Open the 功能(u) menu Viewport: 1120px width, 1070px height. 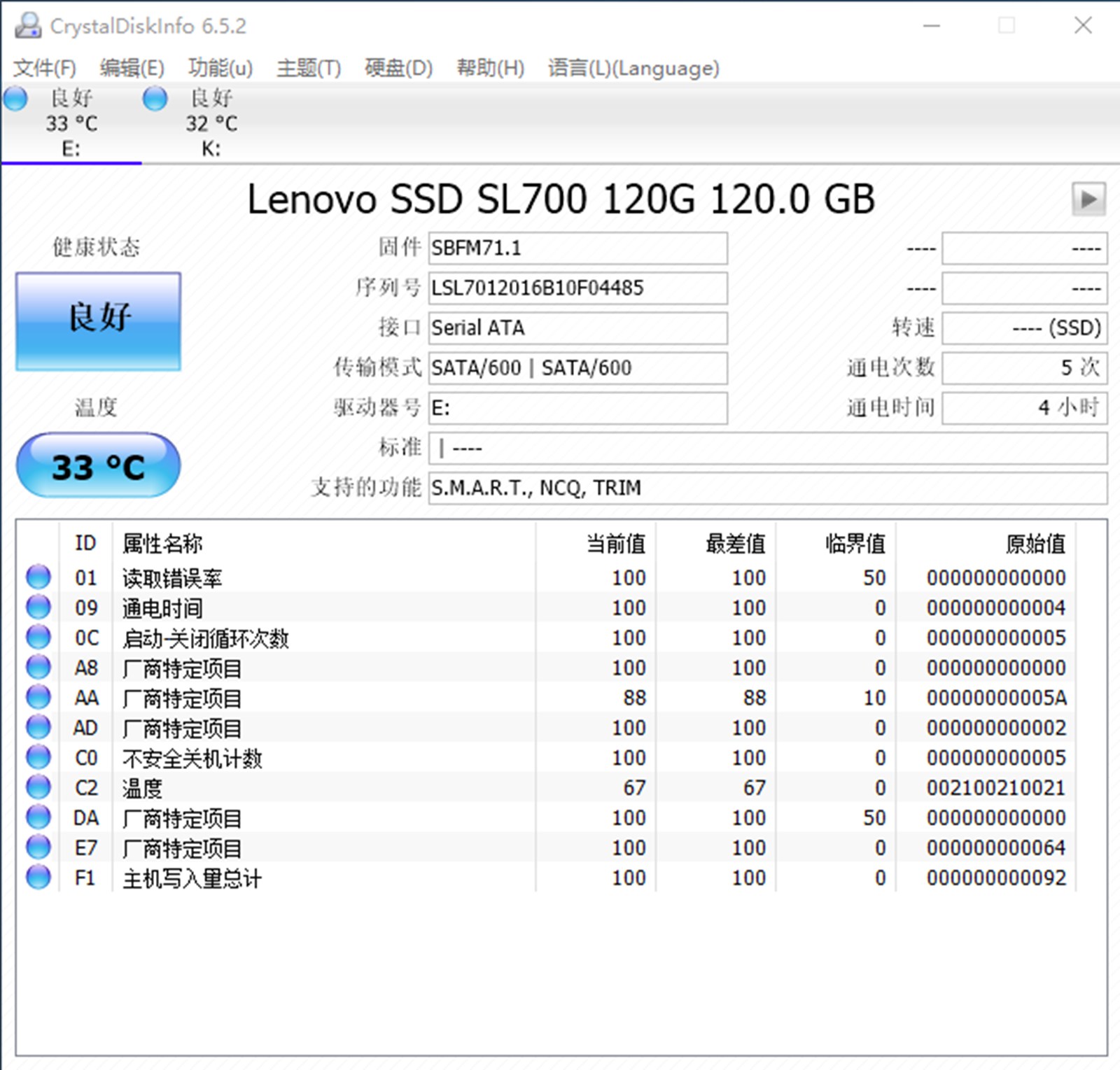coord(219,68)
